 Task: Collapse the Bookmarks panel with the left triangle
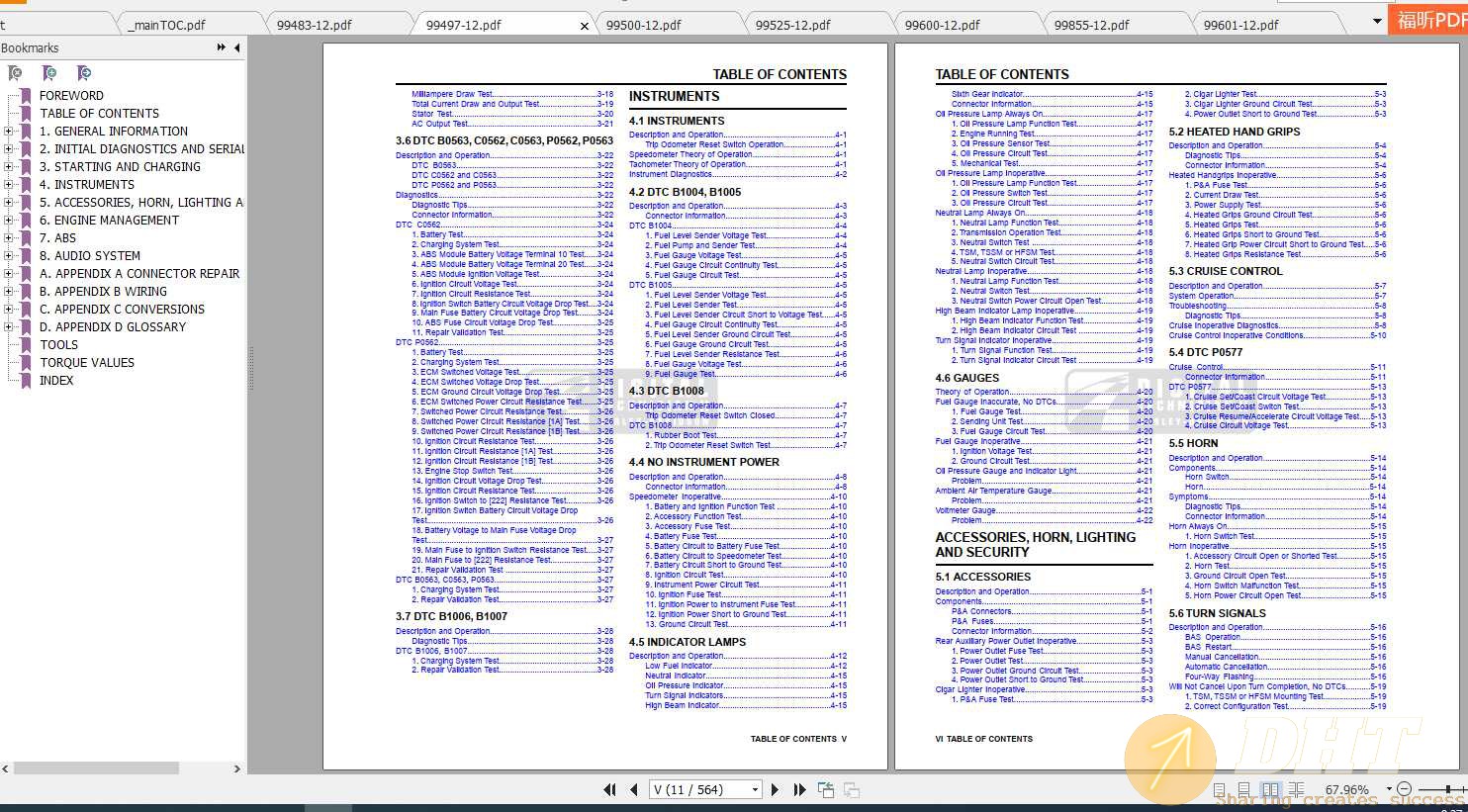point(237,47)
